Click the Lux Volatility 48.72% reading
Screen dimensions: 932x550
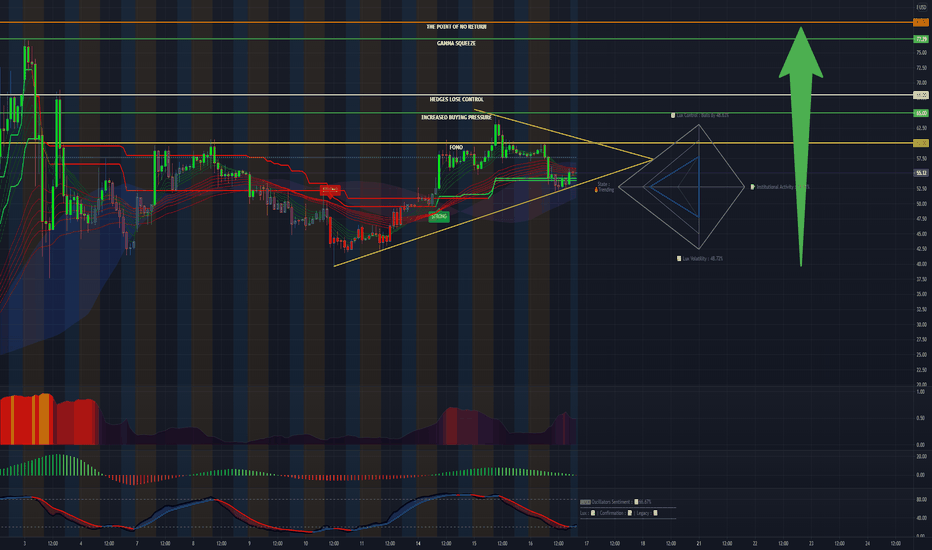click(x=703, y=259)
